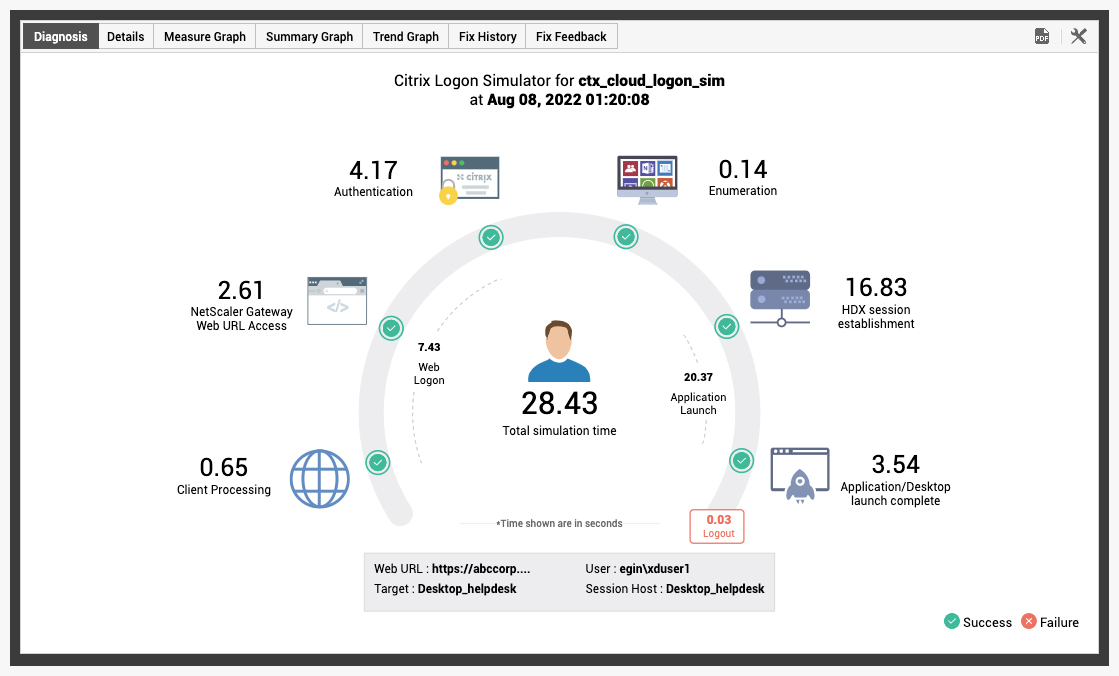The height and width of the screenshot is (676, 1119).
Task: Click the 4.17 Authentication time value
Action: (x=373, y=171)
